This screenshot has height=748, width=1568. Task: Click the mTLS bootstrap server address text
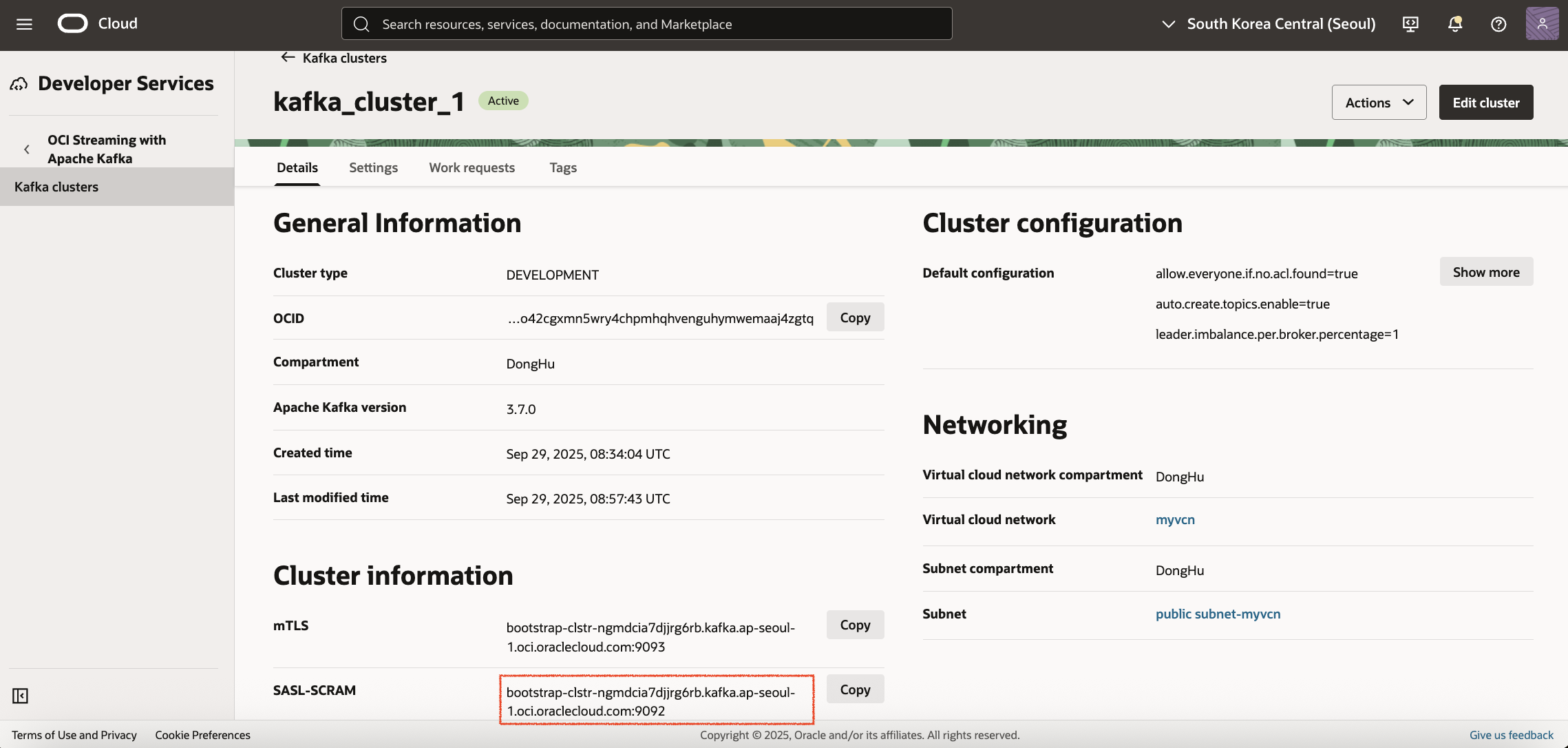pos(650,637)
